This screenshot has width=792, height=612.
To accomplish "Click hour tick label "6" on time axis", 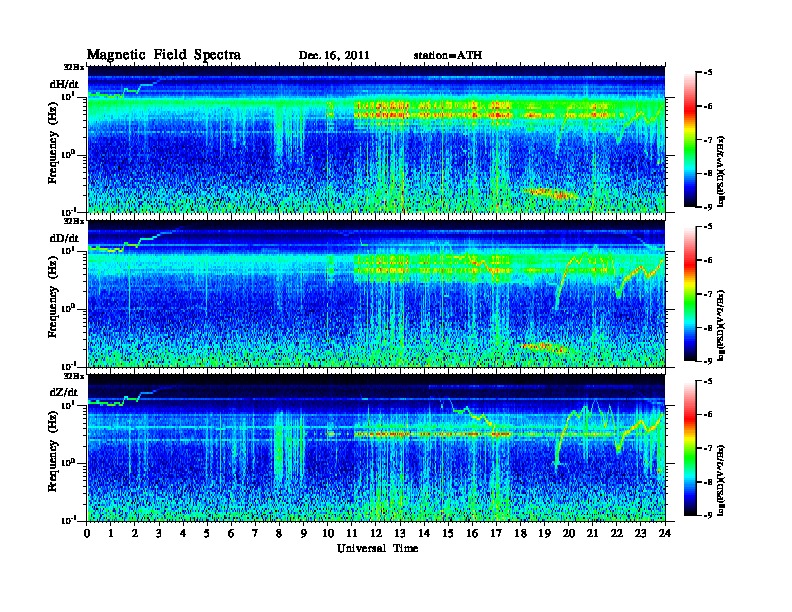I will pos(231,533).
